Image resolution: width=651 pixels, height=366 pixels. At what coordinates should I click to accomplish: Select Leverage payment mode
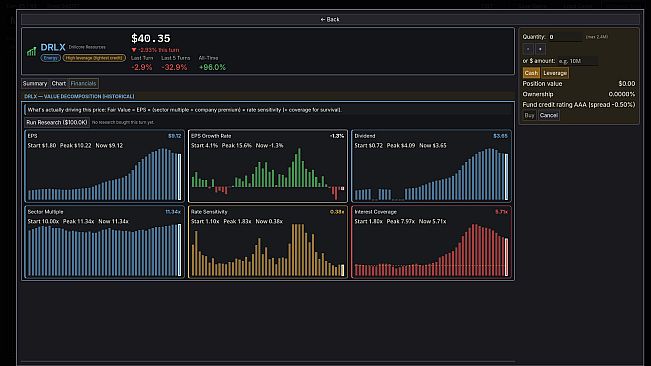[x=555, y=73]
